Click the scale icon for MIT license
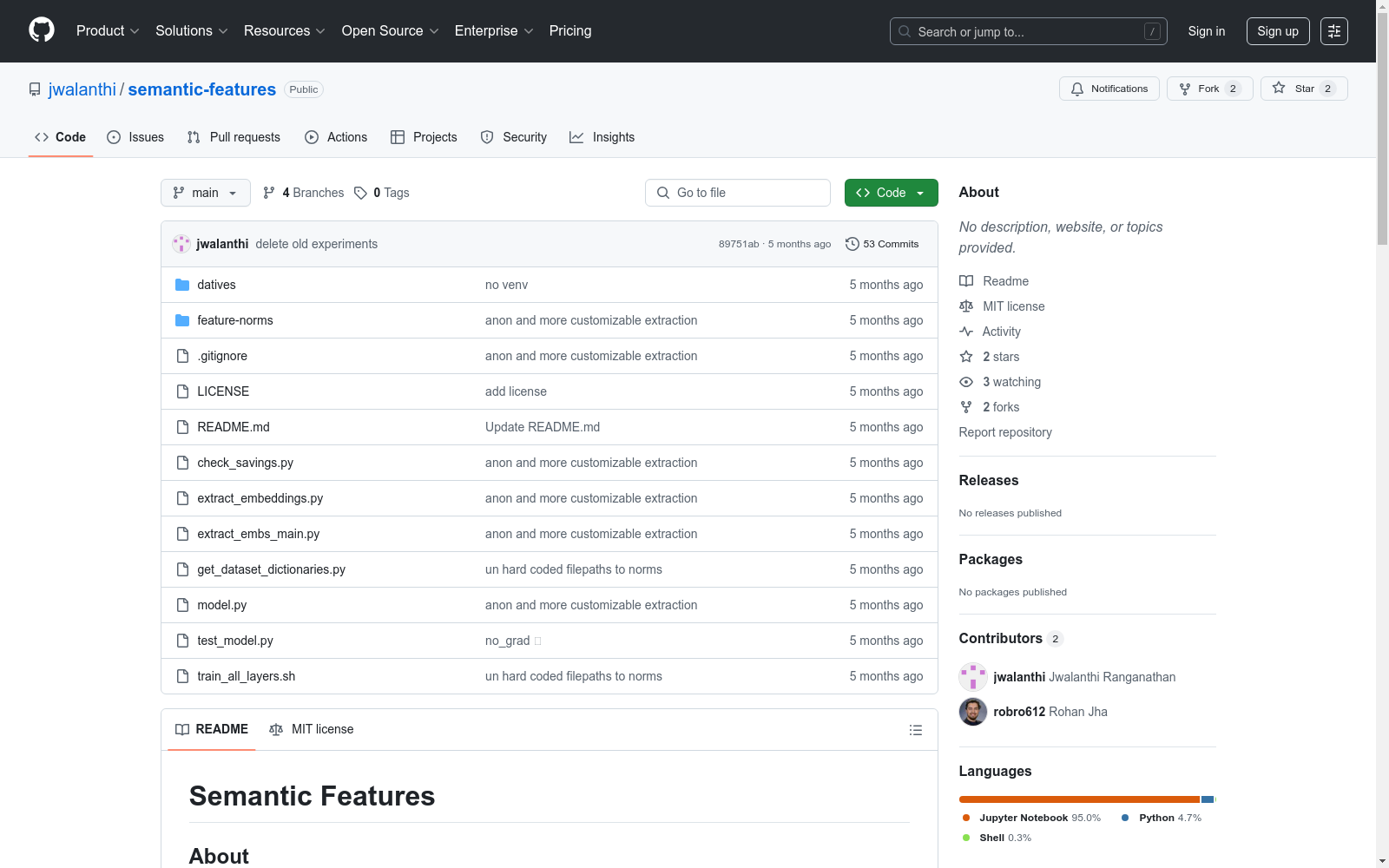This screenshot has height=868, width=1389. (966, 306)
